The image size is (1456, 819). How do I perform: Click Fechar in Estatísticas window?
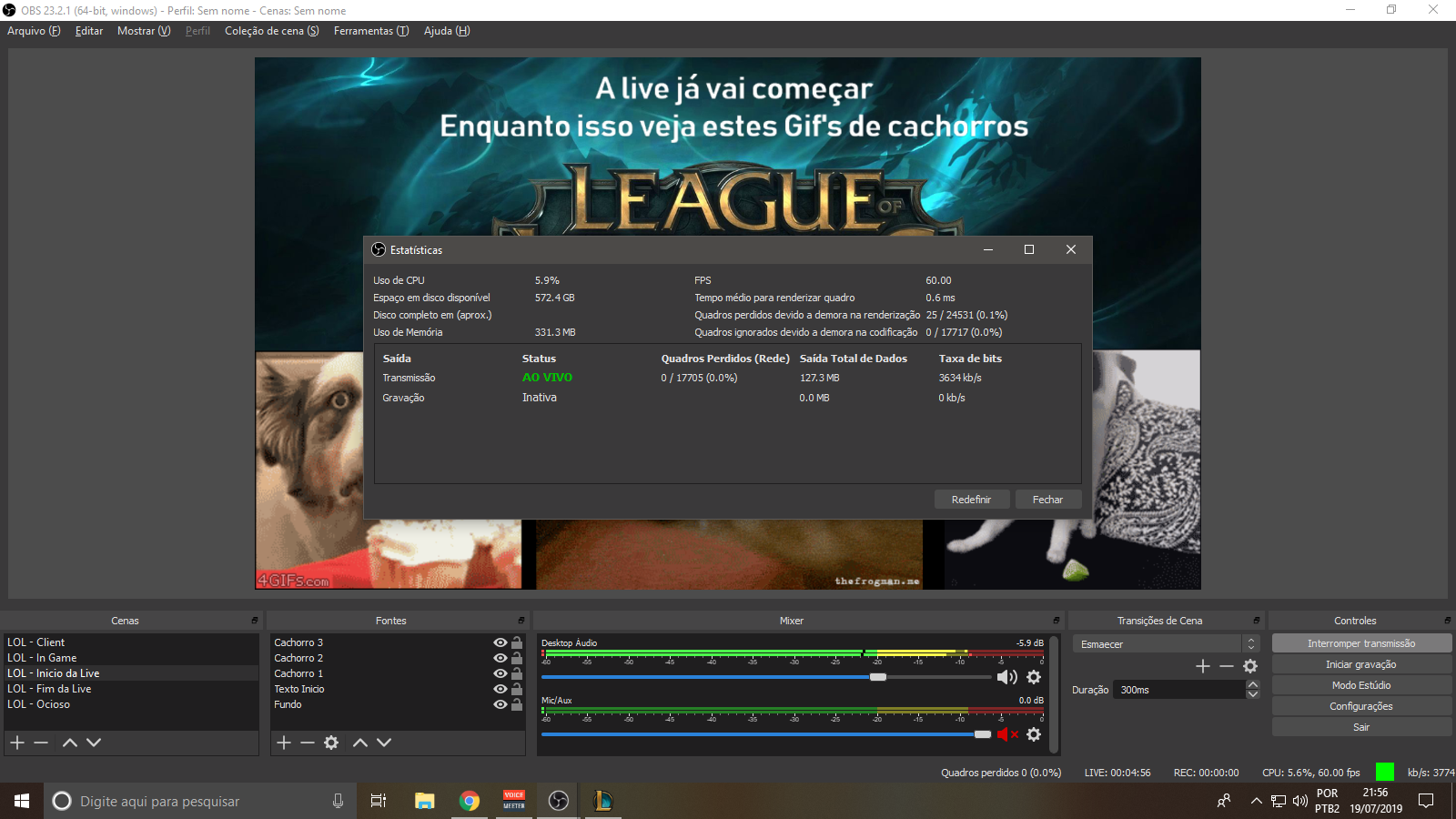[x=1047, y=500]
